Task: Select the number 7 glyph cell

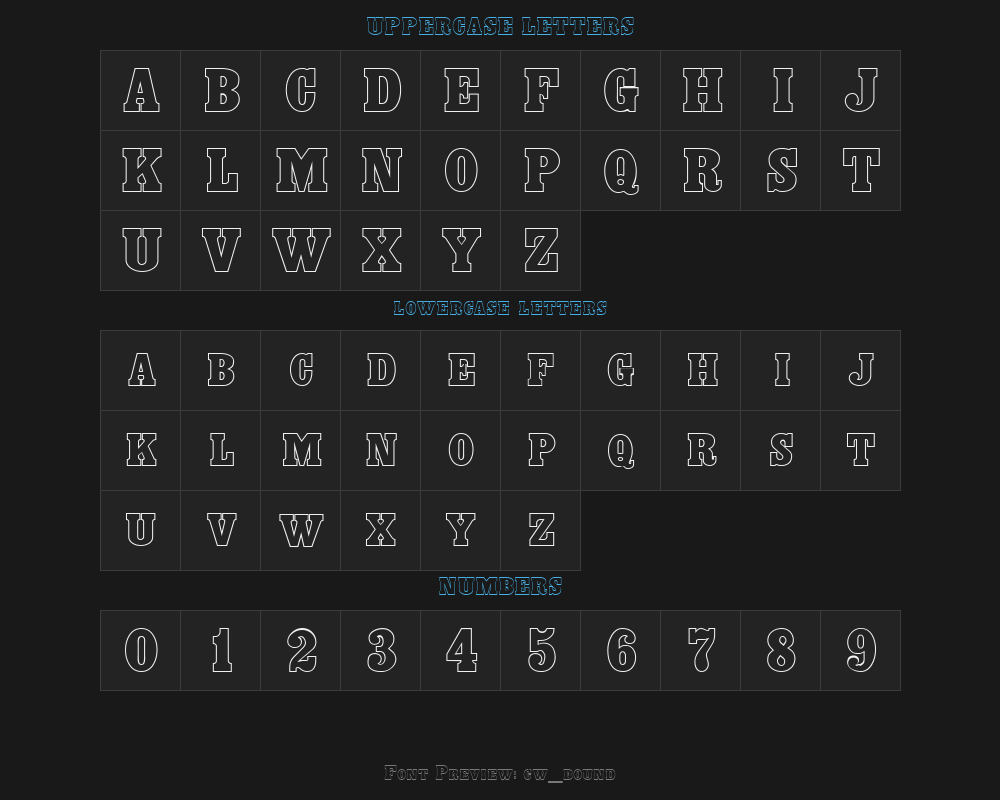Action: [x=700, y=651]
